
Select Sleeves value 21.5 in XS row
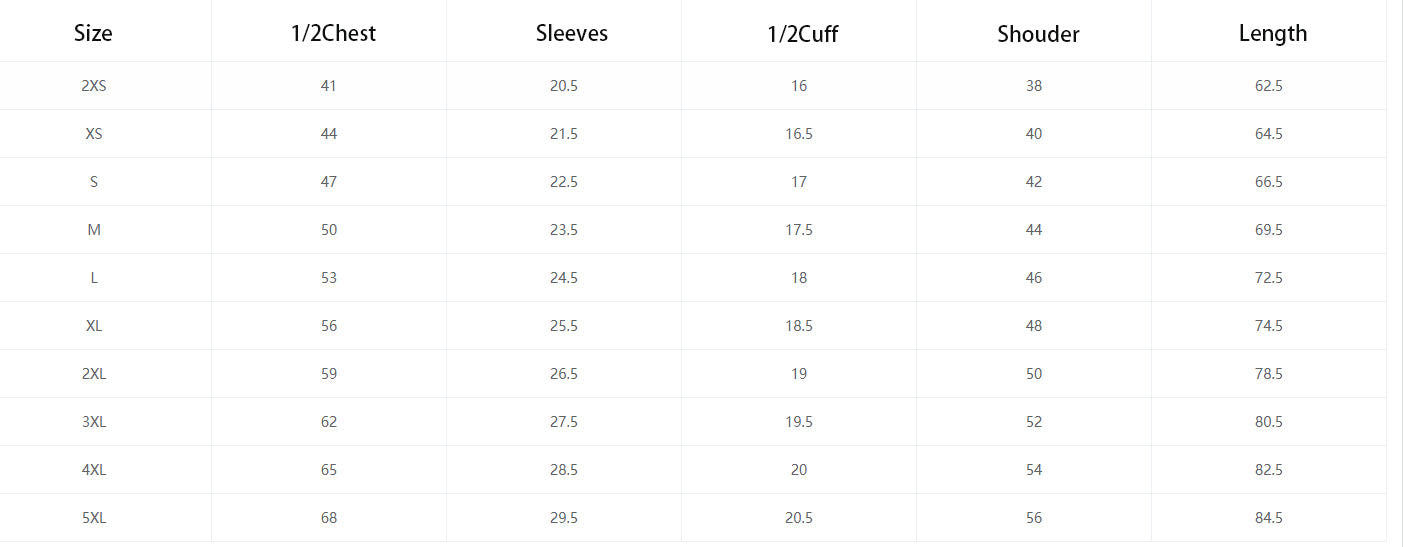click(564, 134)
